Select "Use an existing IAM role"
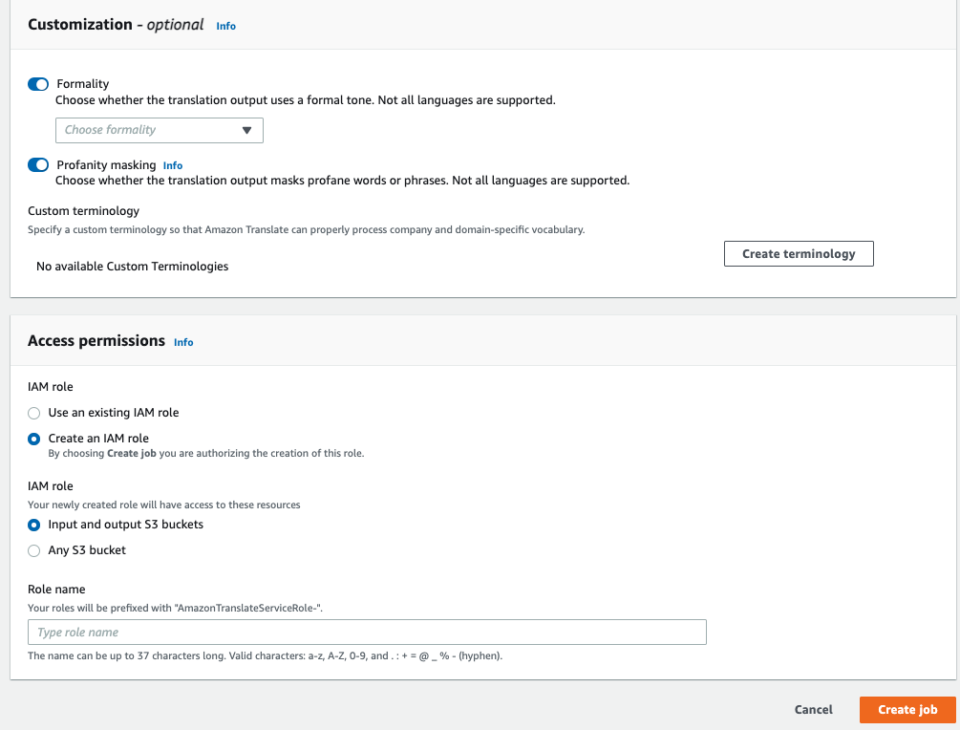Screen dimensions: 960x730 point(33,412)
